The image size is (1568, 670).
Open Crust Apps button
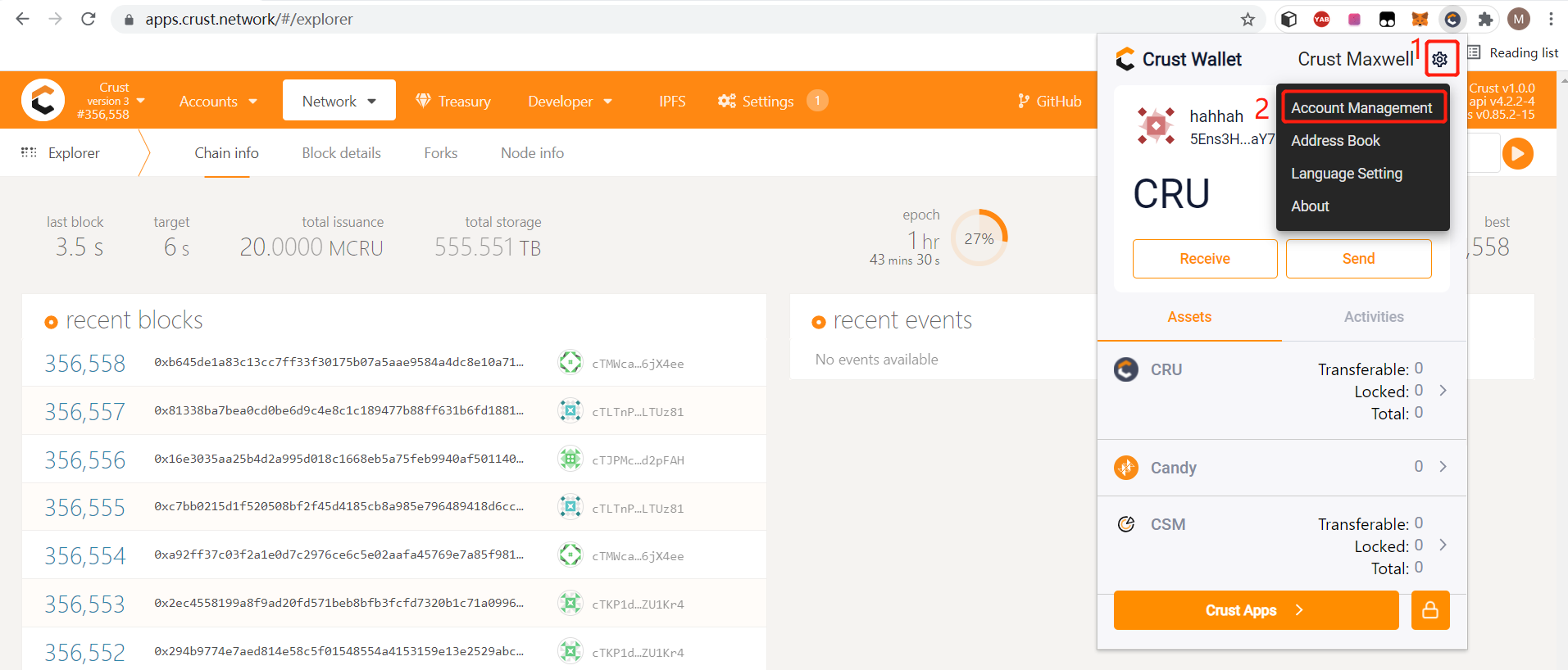[x=1256, y=610]
